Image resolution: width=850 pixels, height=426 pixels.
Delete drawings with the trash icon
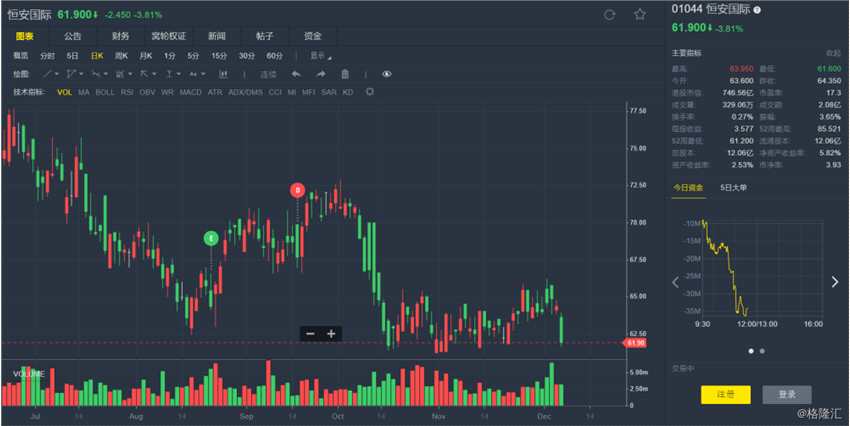pos(345,74)
